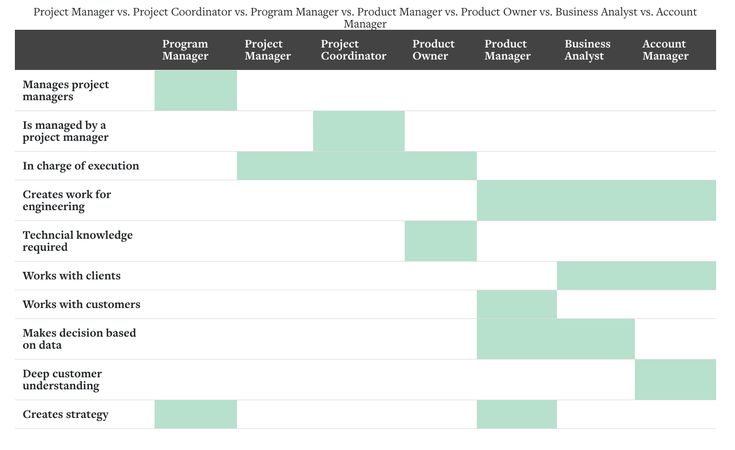735x450 pixels.
Task: Click the Program Manager column header
Action: (185, 50)
